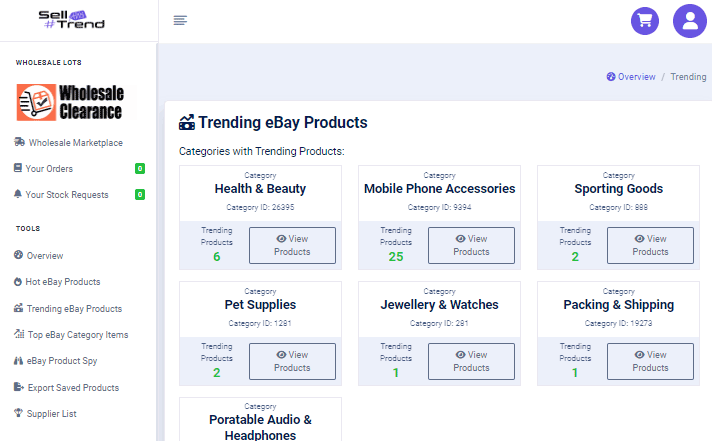The image size is (712, 441).
Task: Click the Trending eBay Products sidebar icon
Action: click(x=18, y=309)
